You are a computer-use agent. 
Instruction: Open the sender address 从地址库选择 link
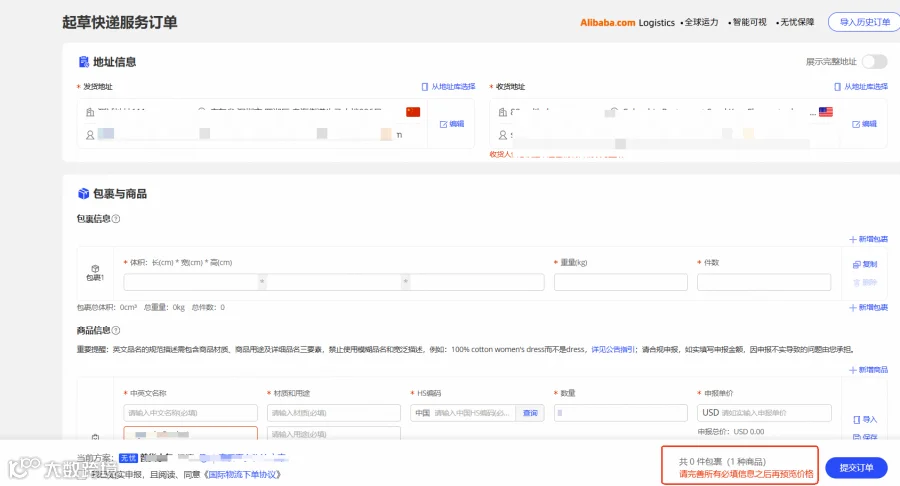[x=448, y=87]
